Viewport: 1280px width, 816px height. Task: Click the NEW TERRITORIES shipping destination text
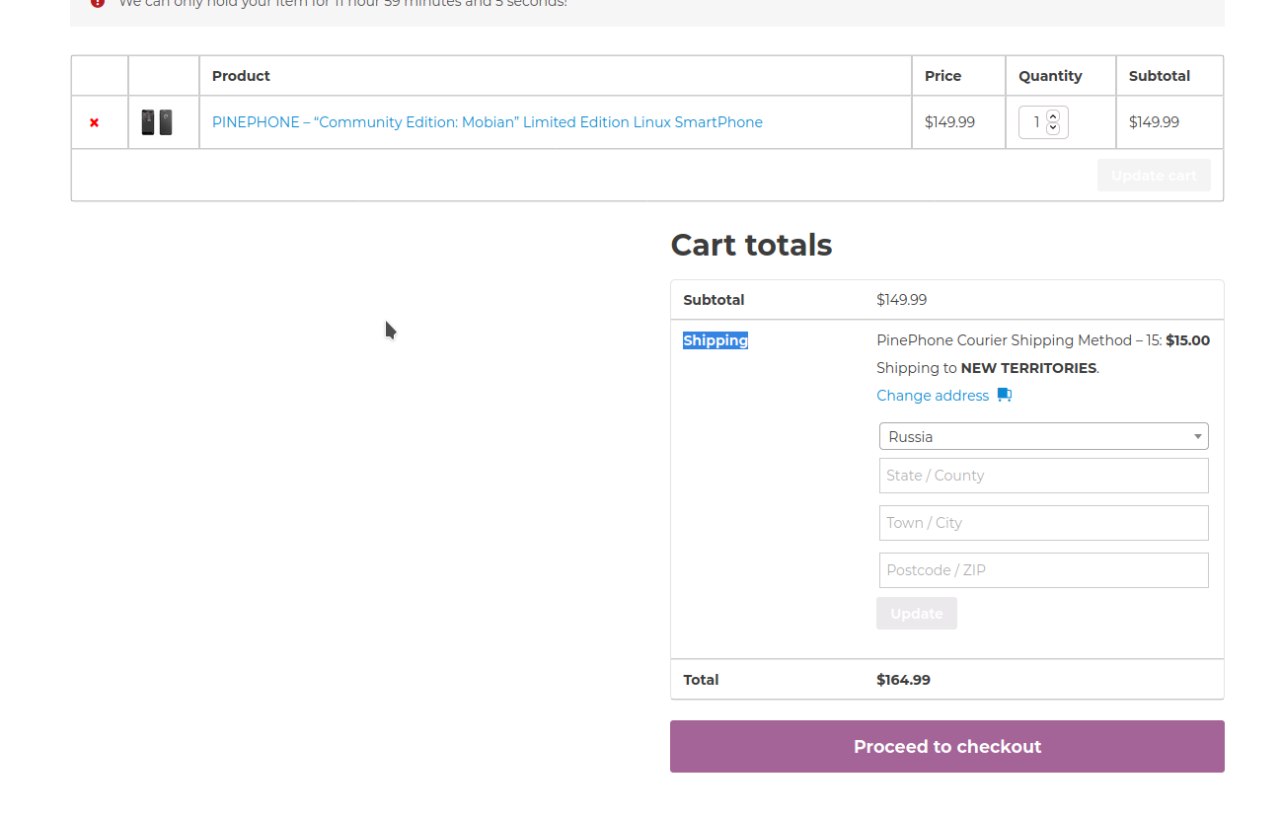pos(1029,368)
